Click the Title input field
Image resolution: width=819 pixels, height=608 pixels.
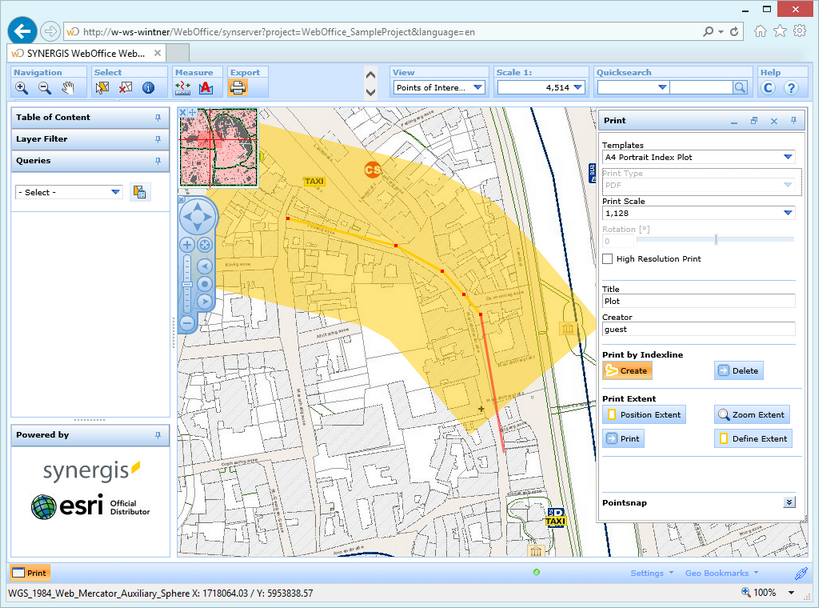point(698,301)
